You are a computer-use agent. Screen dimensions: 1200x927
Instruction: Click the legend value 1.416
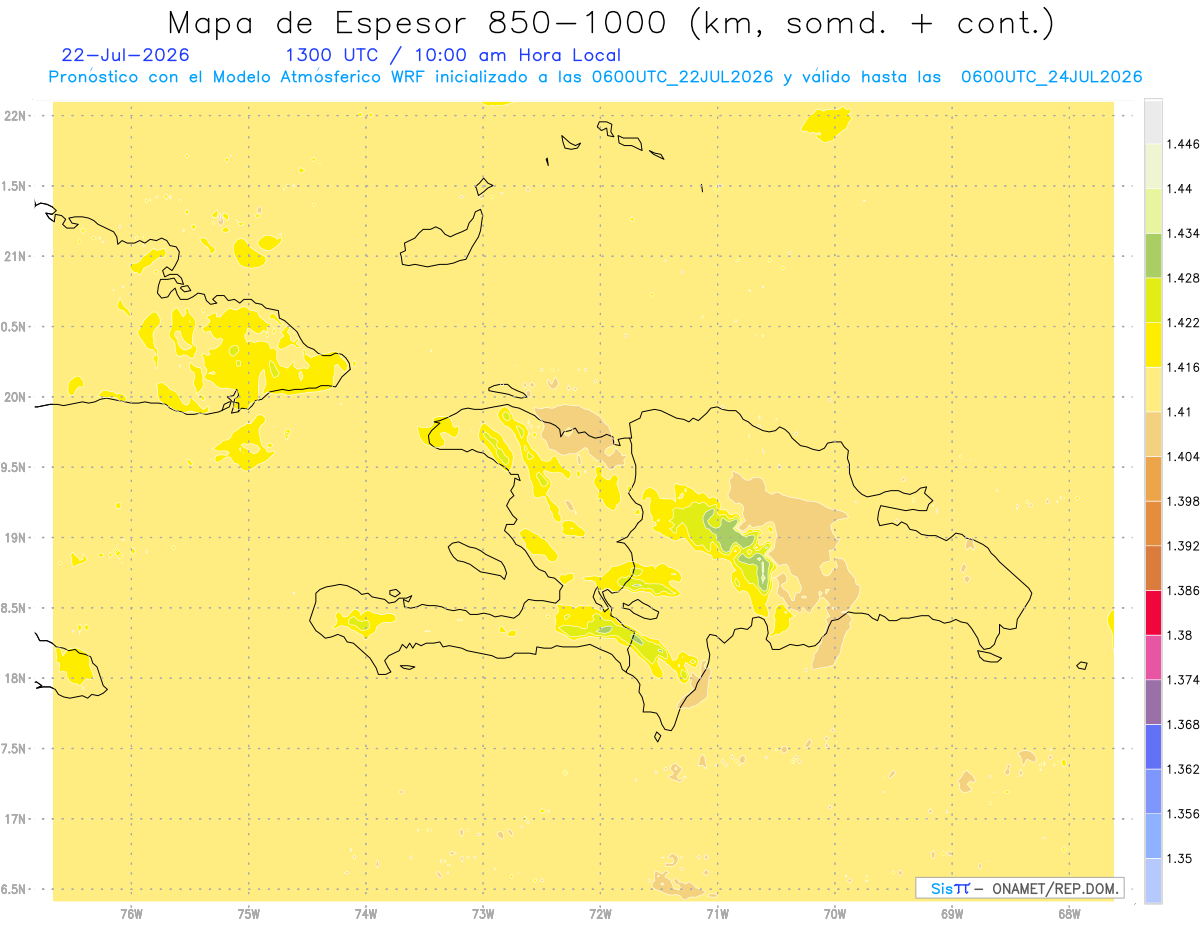tap(1183, 367)
